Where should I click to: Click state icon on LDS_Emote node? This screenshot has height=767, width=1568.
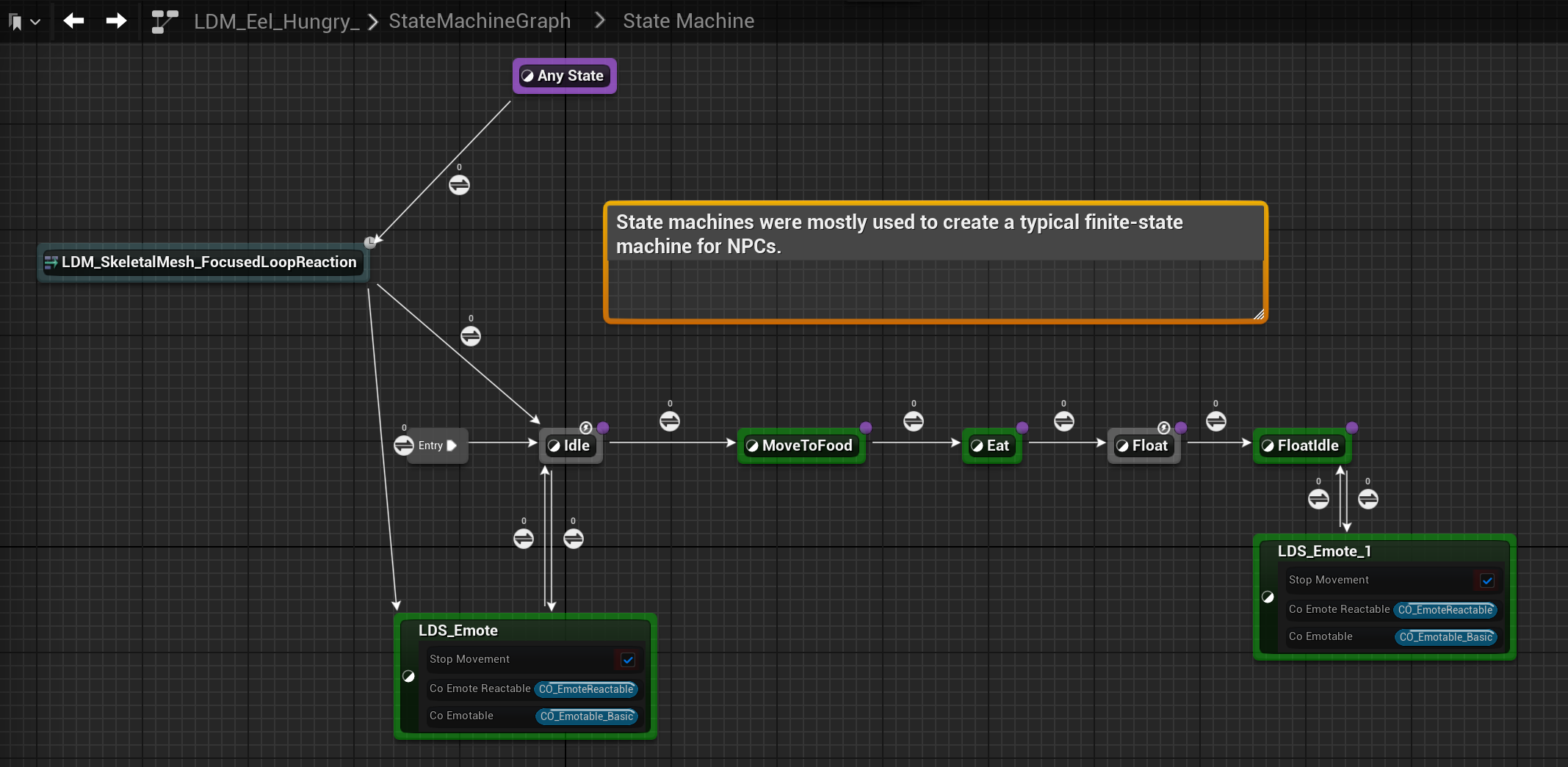[409, 677]
